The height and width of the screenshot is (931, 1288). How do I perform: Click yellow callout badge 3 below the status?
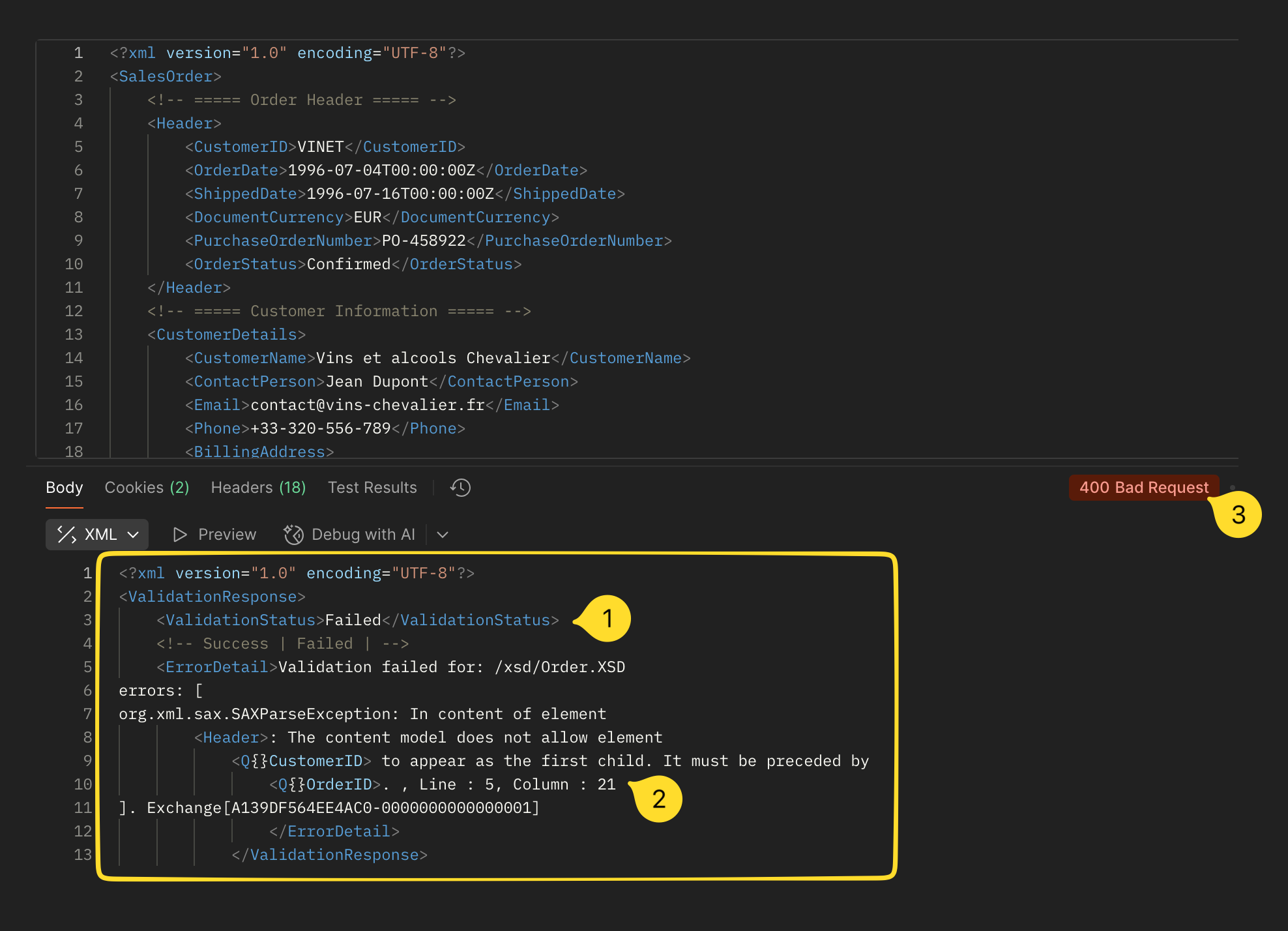pyautogui.click(x=1237, y=514)
